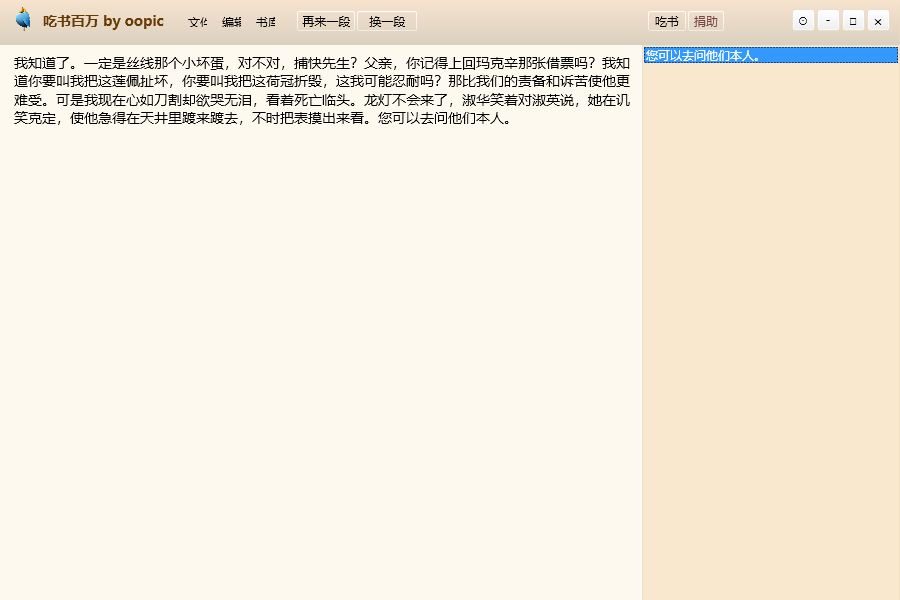Screen dimensions: 900x600
Task: Open the 书库 menu
Action: [x=265, y=22]
